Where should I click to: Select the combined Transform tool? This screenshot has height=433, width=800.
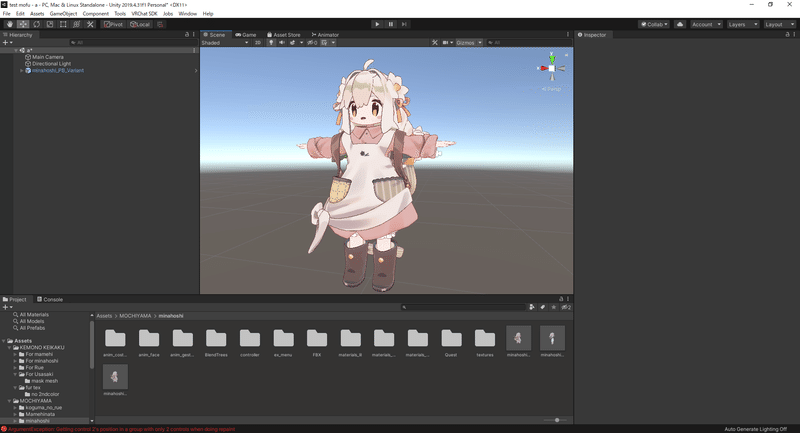coord(77,24)
